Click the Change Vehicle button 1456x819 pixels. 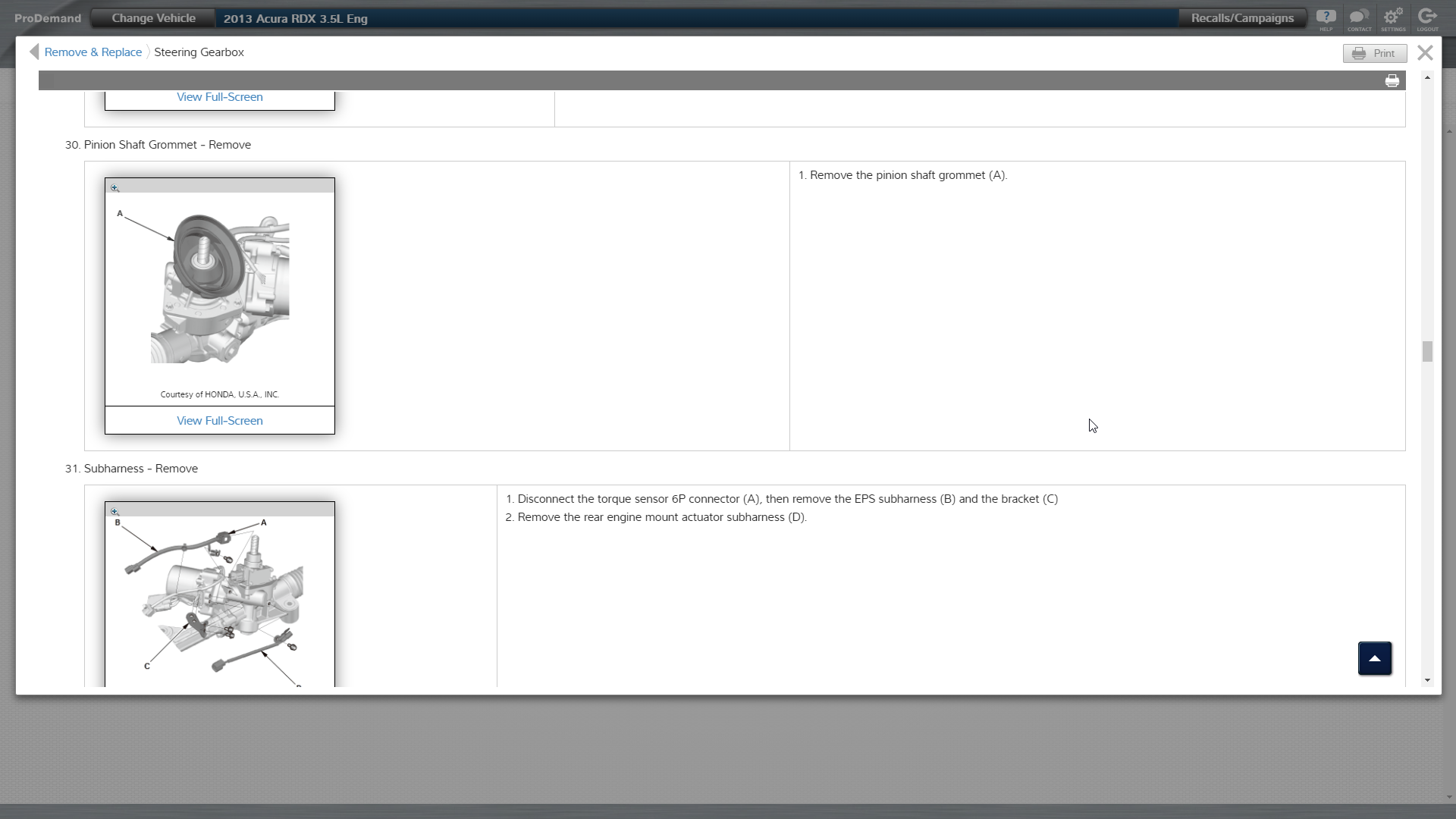153,18
